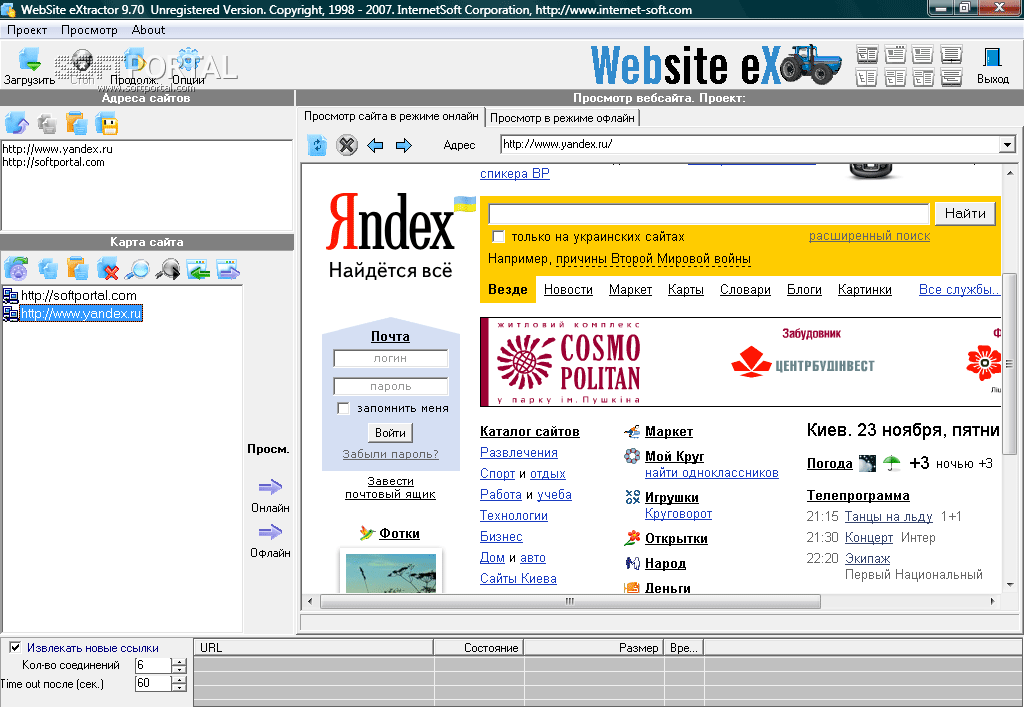Click the Все службы link
Viewport: 1024px width, 708px height.
point(959,289)
